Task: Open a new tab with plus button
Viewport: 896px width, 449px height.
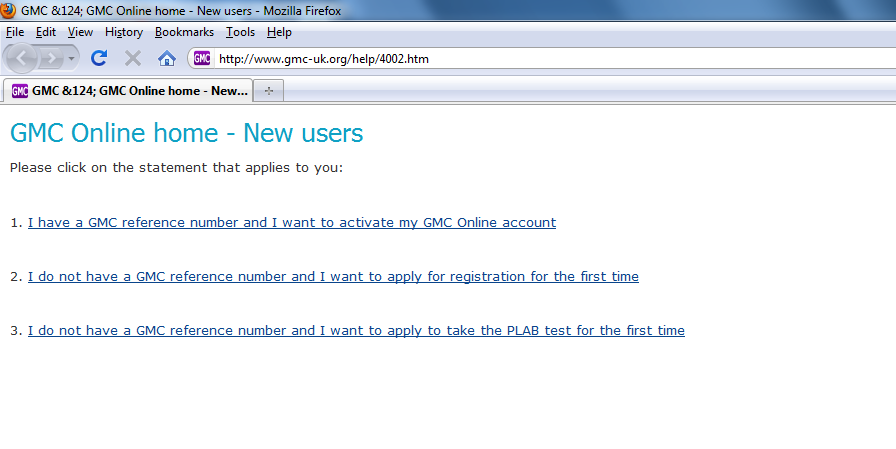Action: pyautogui.click(x=269, y=91)
